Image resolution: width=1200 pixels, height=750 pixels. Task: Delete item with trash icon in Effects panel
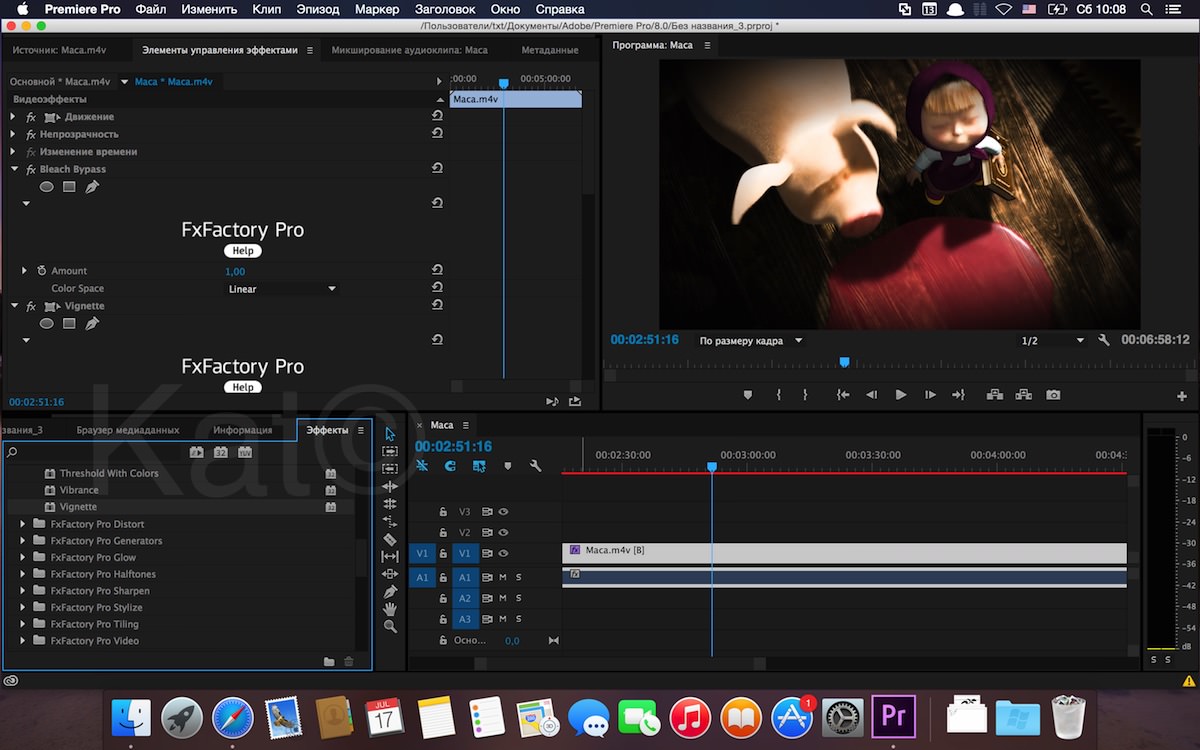[x=349, y=661]
